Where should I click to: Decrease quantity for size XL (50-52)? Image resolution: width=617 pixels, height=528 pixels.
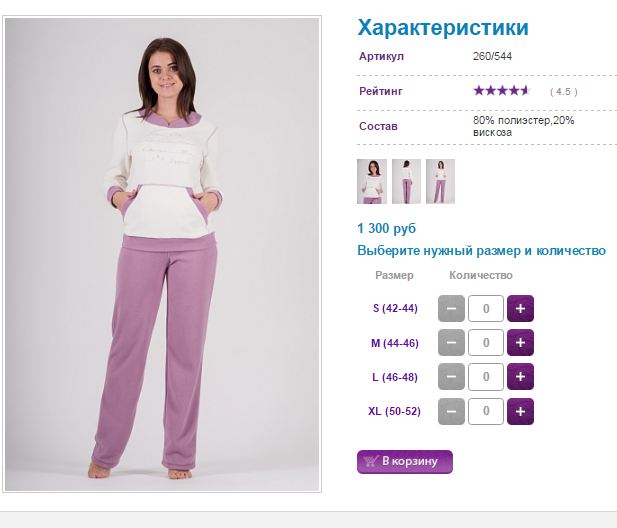pyautogui.click(x=451, y=412)
